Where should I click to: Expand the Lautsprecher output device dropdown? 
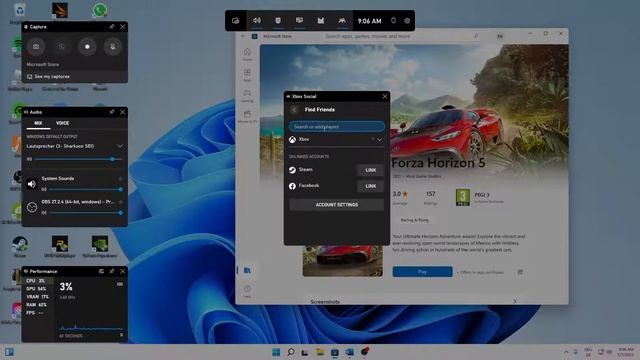tap(120, 146)
